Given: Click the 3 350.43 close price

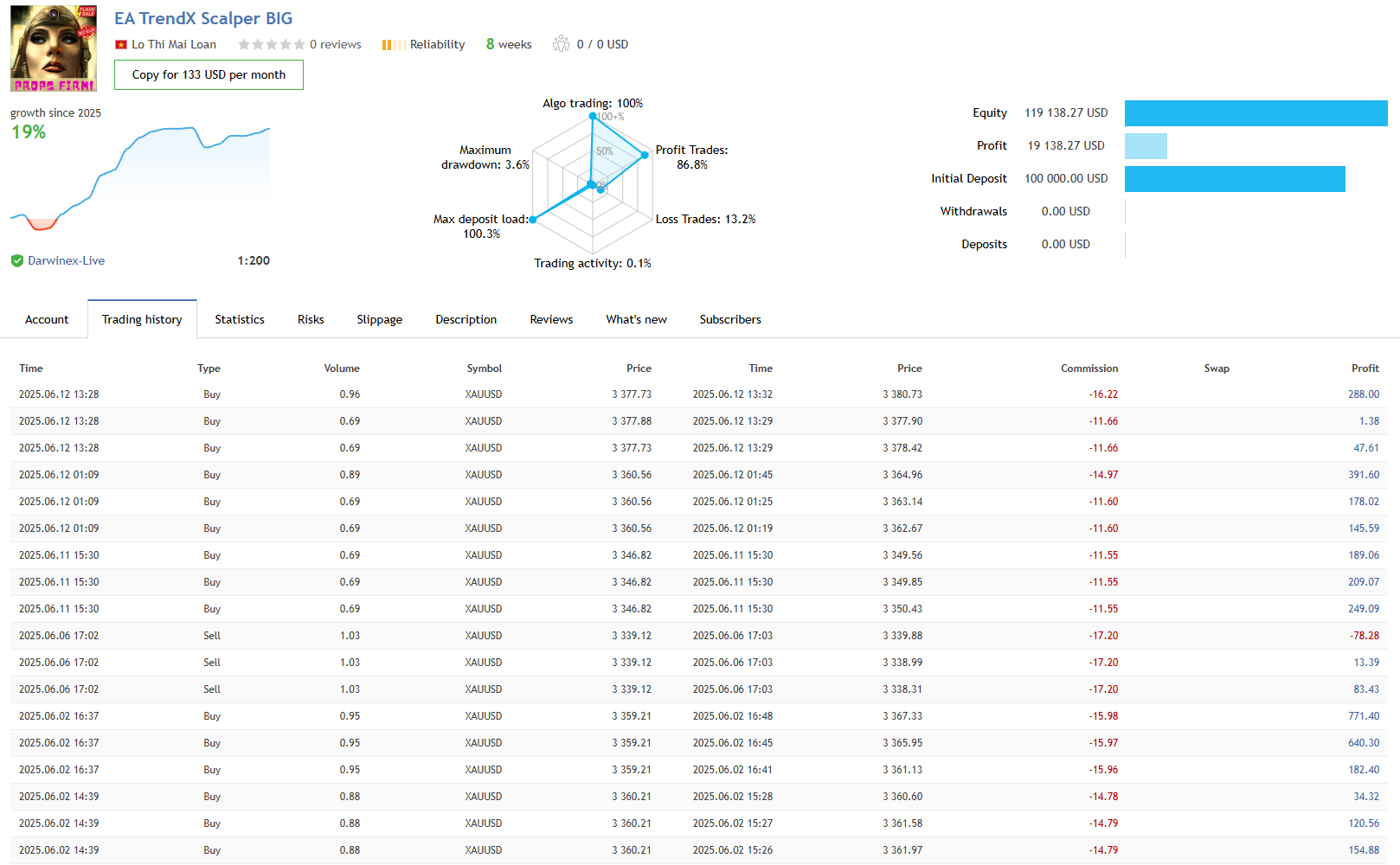Looking at the screenshot, I should [x=902, y=609].
